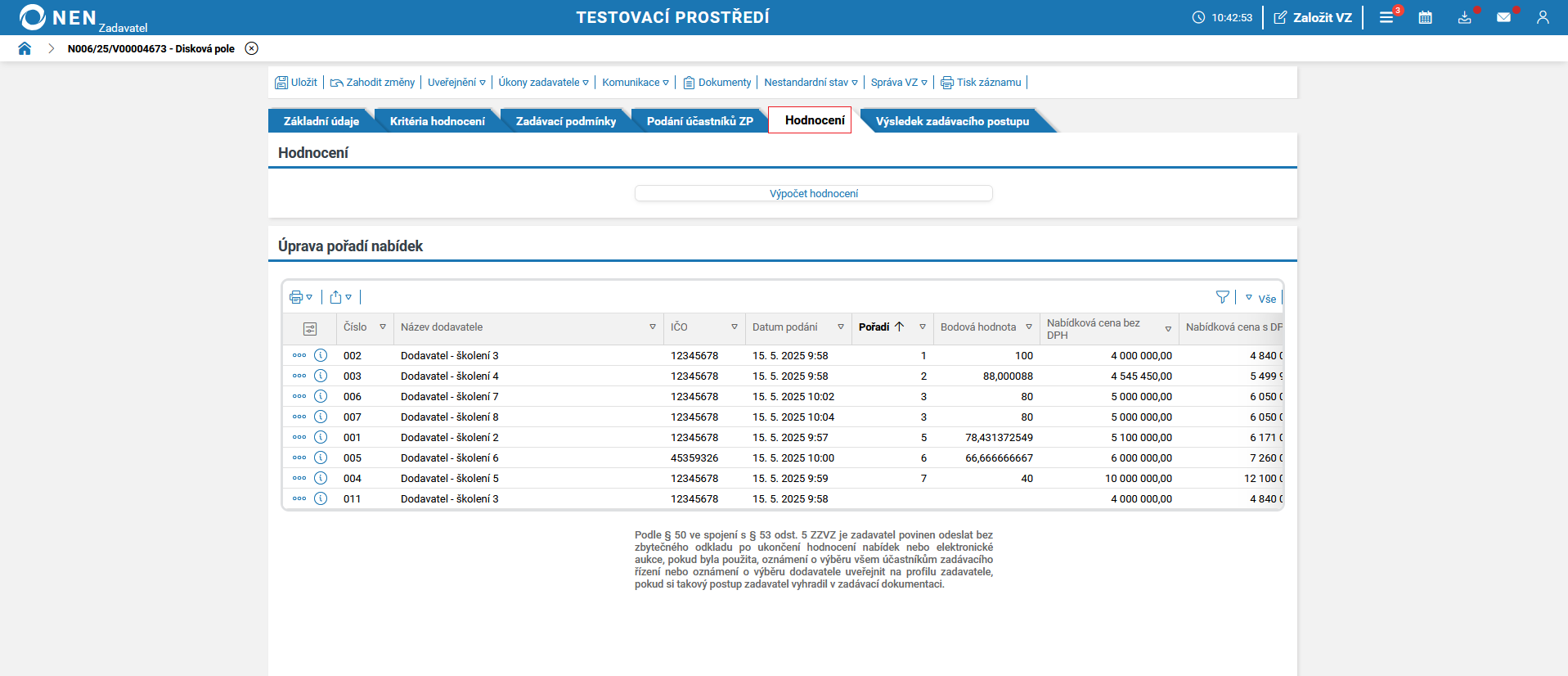The image size is (1568, 676).
Task: Open info icon for Dodavatel - školení 4
Action: [x=321, y=376]
